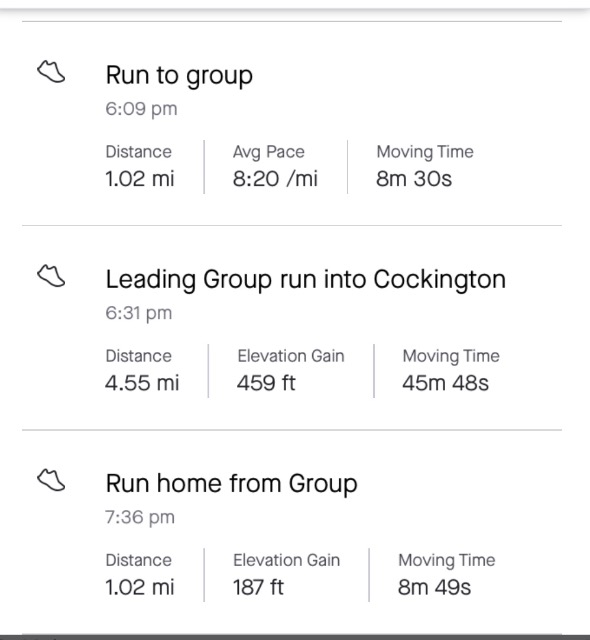
Task: Click Distance label under Run to group
Action: click(x=138, y=152)
